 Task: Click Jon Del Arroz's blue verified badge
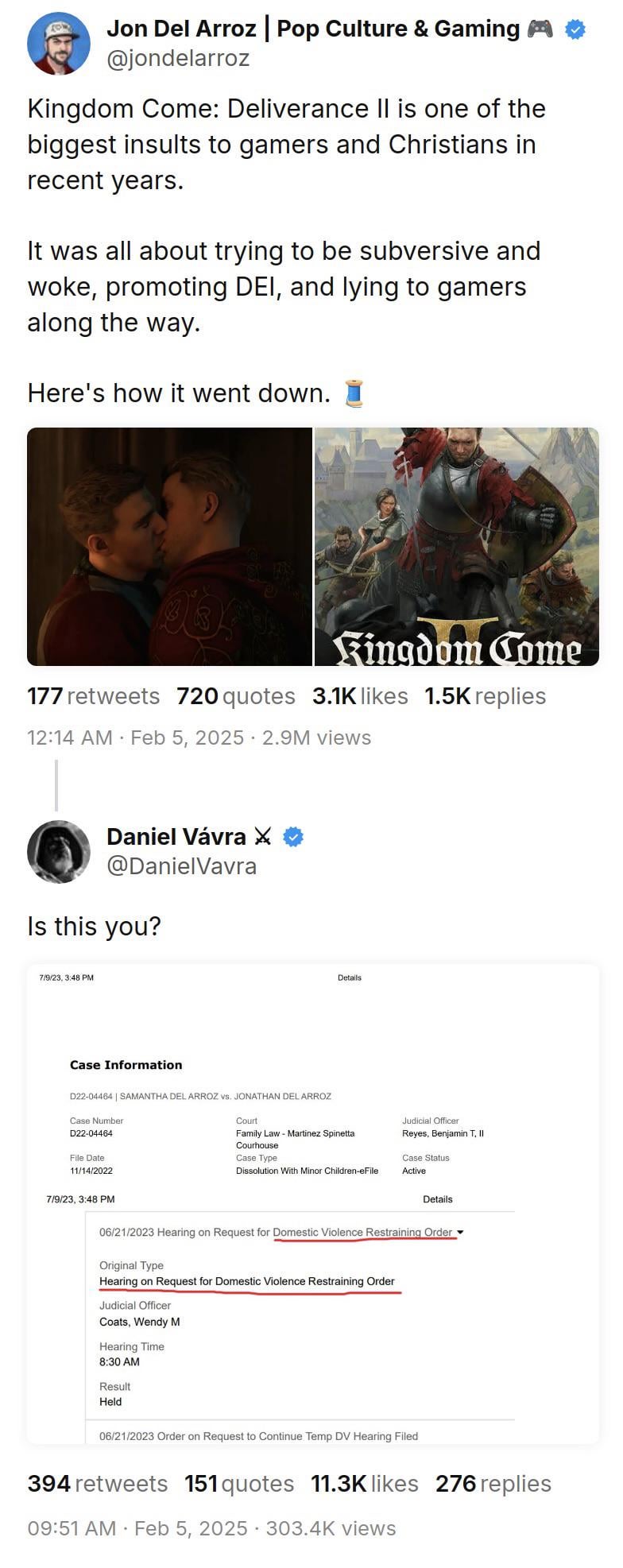point(575,29)
